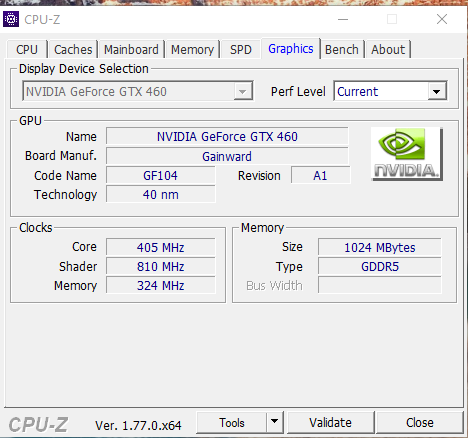Image resolution: width=468 pixels, height=438 pixels.
Task: Click the Tools dropdown arrow
Action: coord(274,422)
